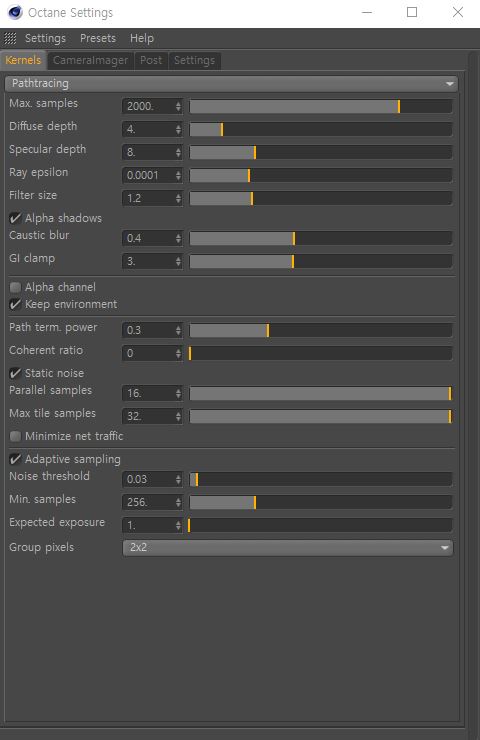Click the Expected exposure slider bar

click(x=321, y=525)
